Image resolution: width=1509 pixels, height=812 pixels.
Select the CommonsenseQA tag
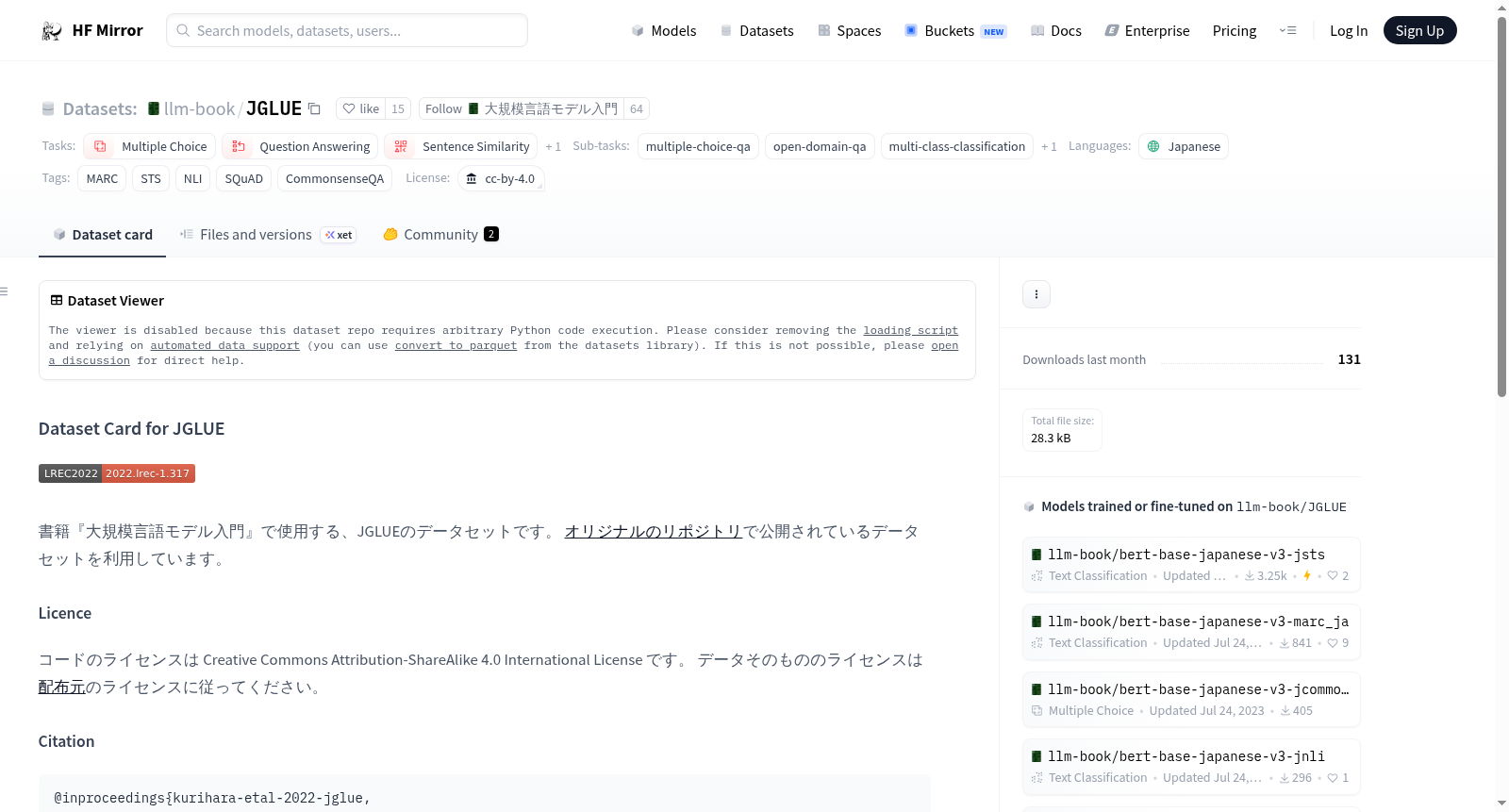335,179
